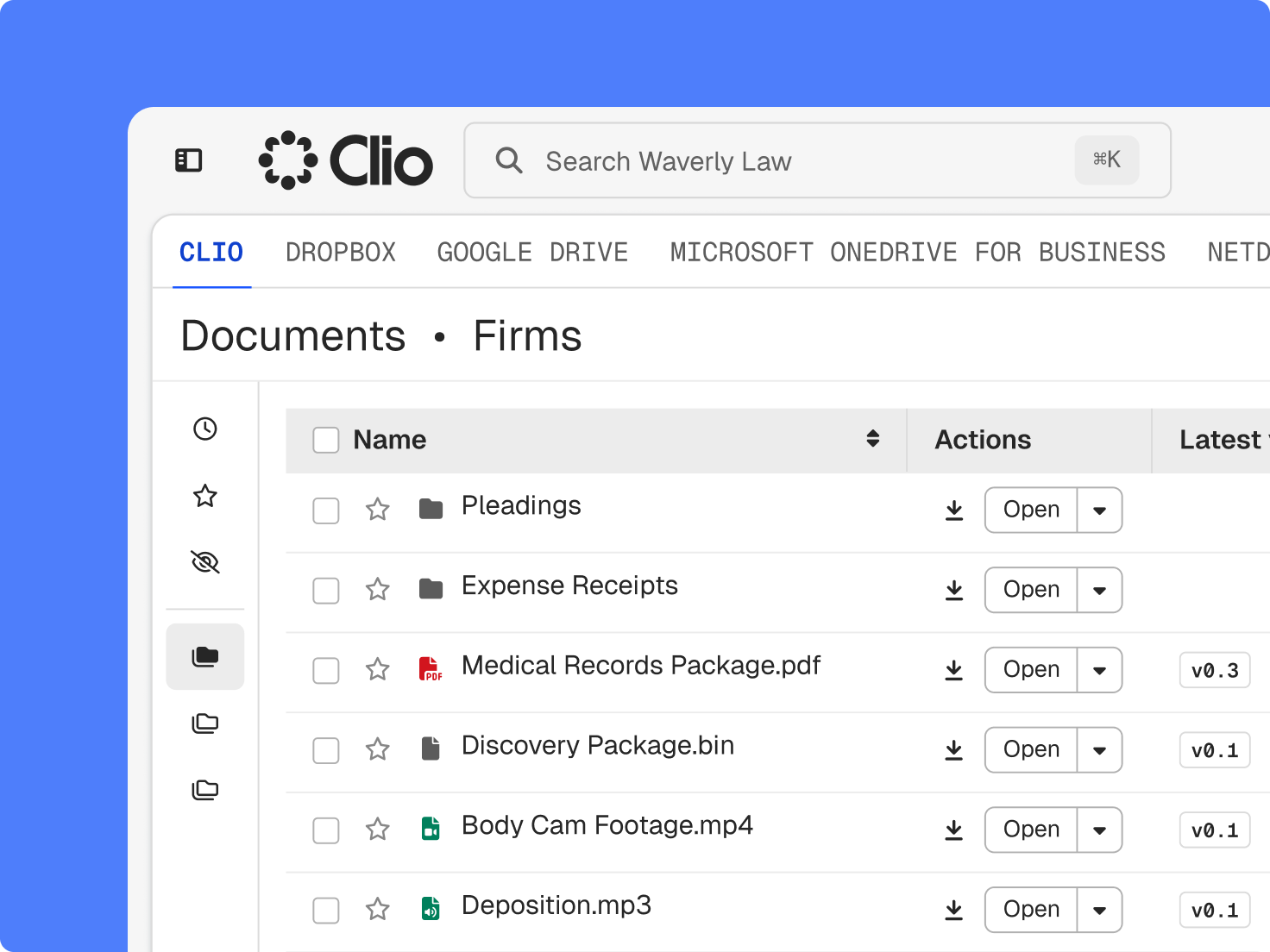Expand Open dropdown for Body Cam Footage.mp4
Image resolution: width=1270 pixels, height=952 pixels.
pyautogui.click(x=1100, y=830)
